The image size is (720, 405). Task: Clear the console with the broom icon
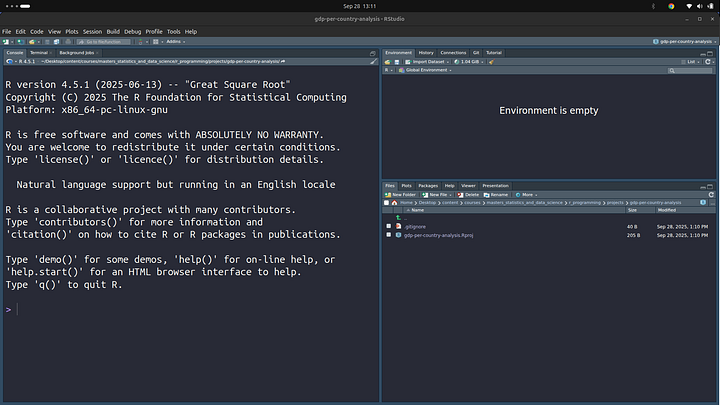[373, 61]
